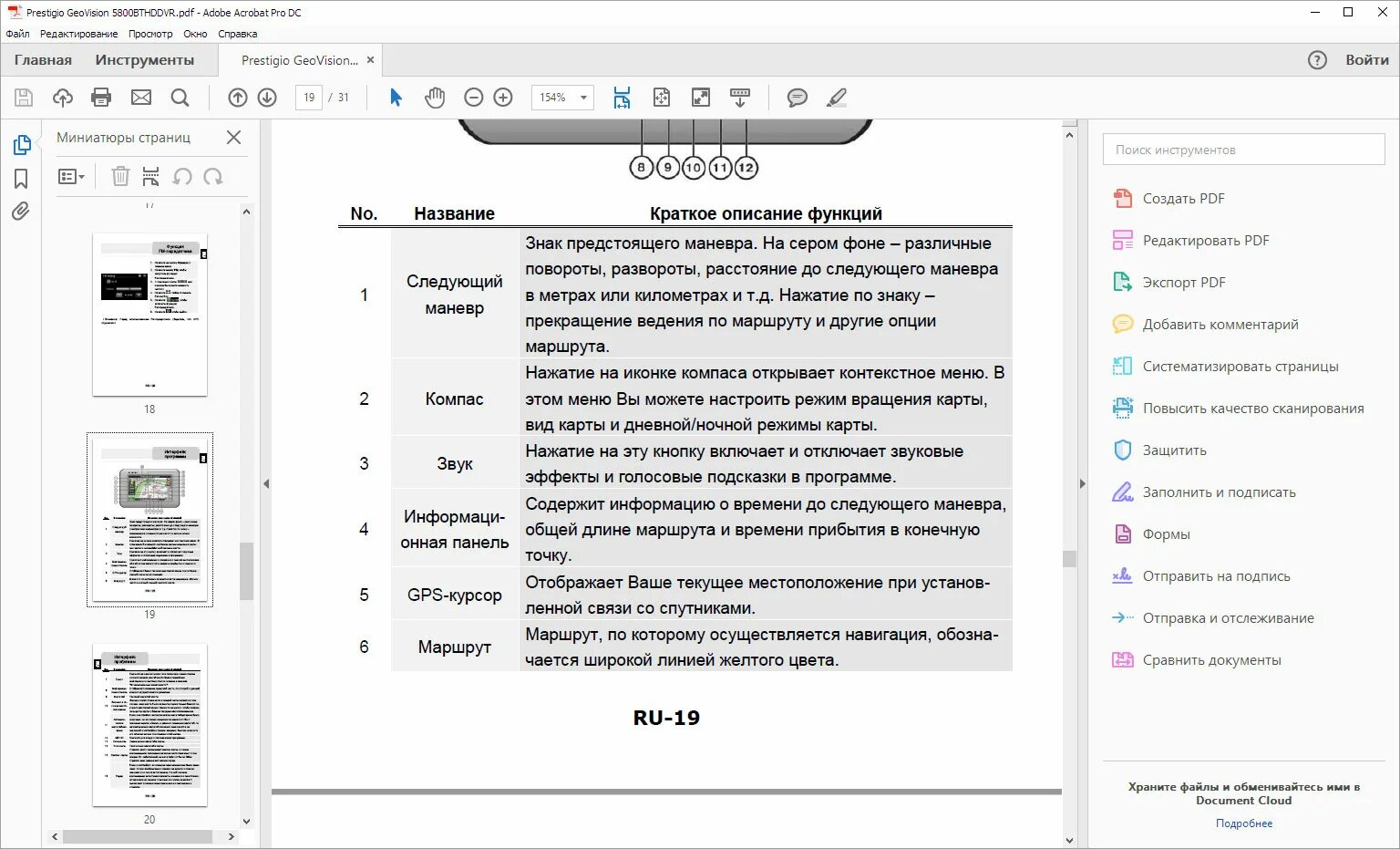
Task: Click the document vertical scrollbar thumb
Action: click(x=1070, y=559)
